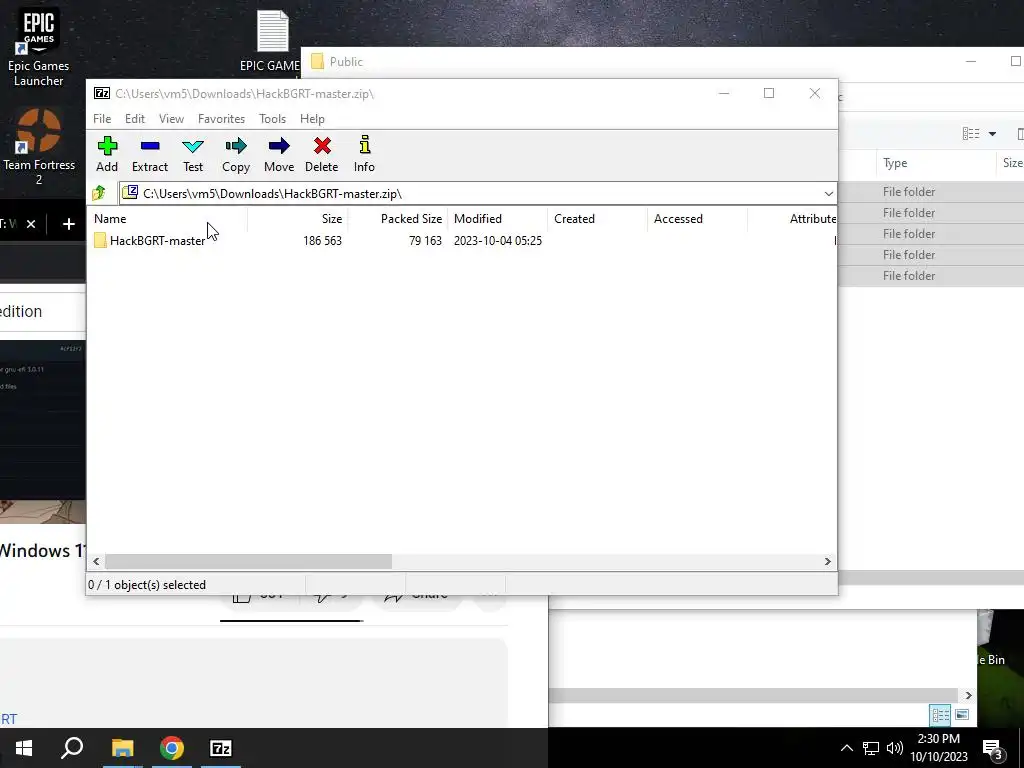This screenshot has width=1024, height=768.
Task: Open the Edit menu
Action: 135,119
